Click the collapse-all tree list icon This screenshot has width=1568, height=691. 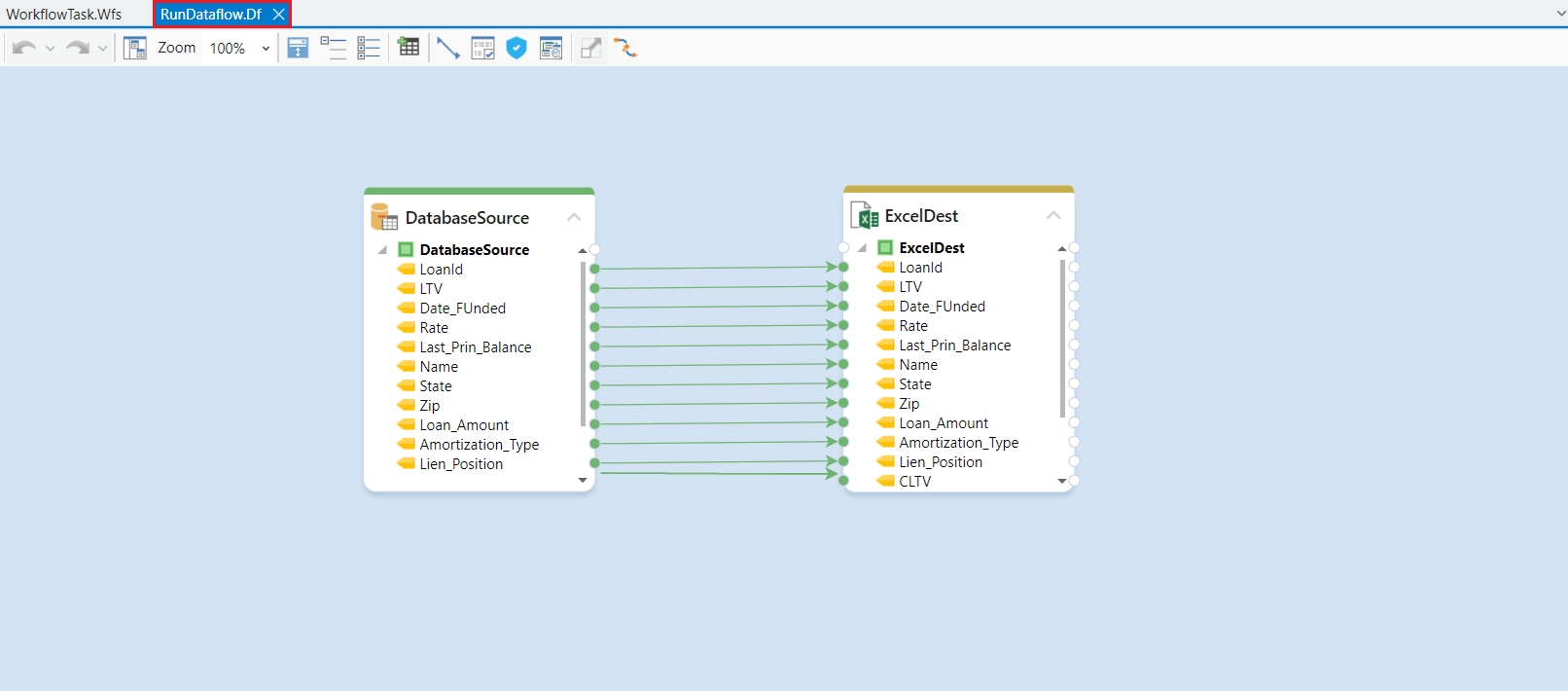(334, 48)
